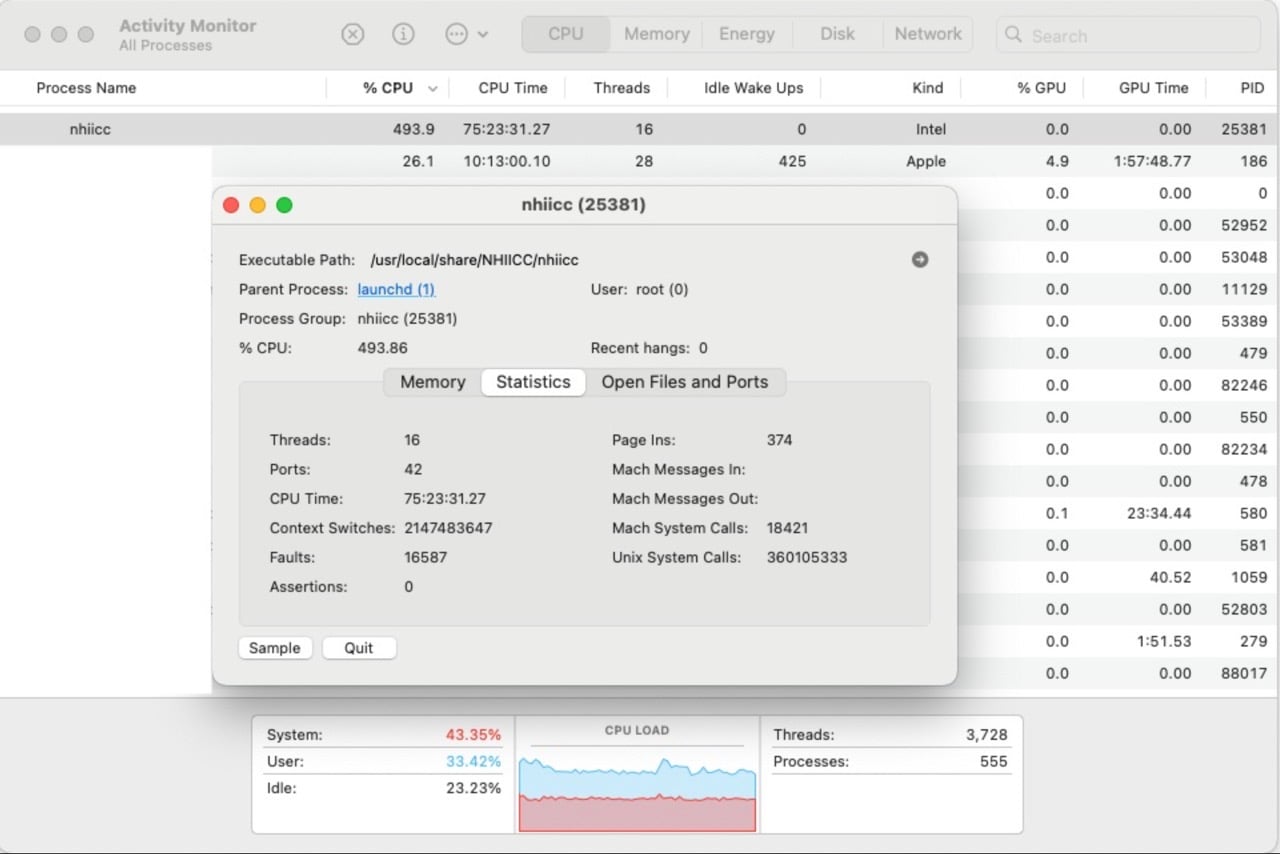Sort by Kind column header
This screenshot has width=1280, height=854.
[928, 88]
